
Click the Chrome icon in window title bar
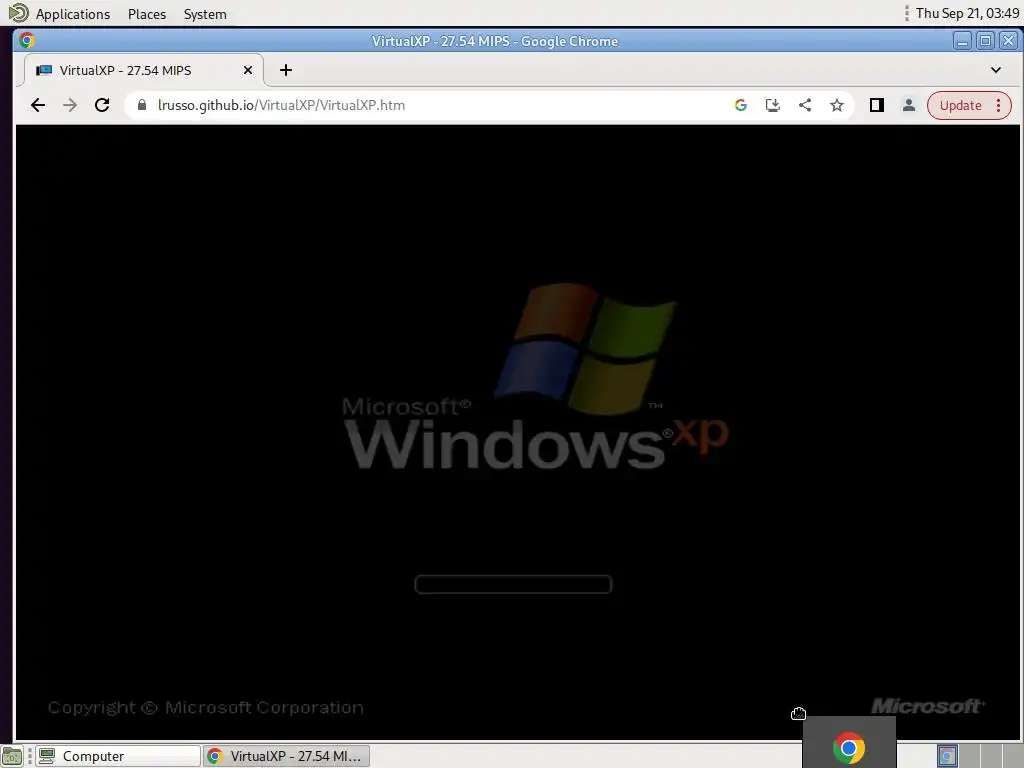pos(27,40)
